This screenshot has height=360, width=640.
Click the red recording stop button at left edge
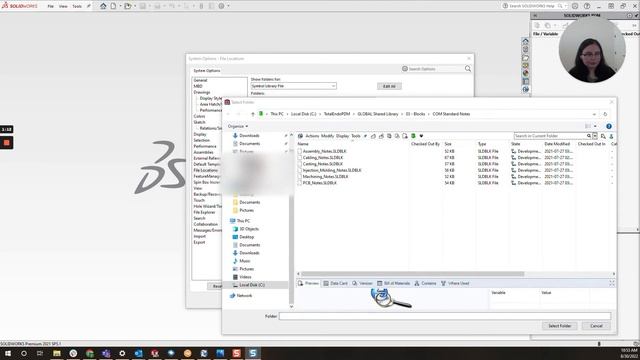7,143
